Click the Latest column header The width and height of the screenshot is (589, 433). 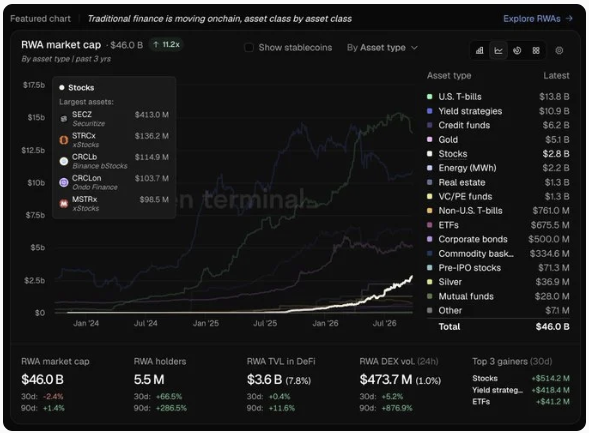point(556,75)
